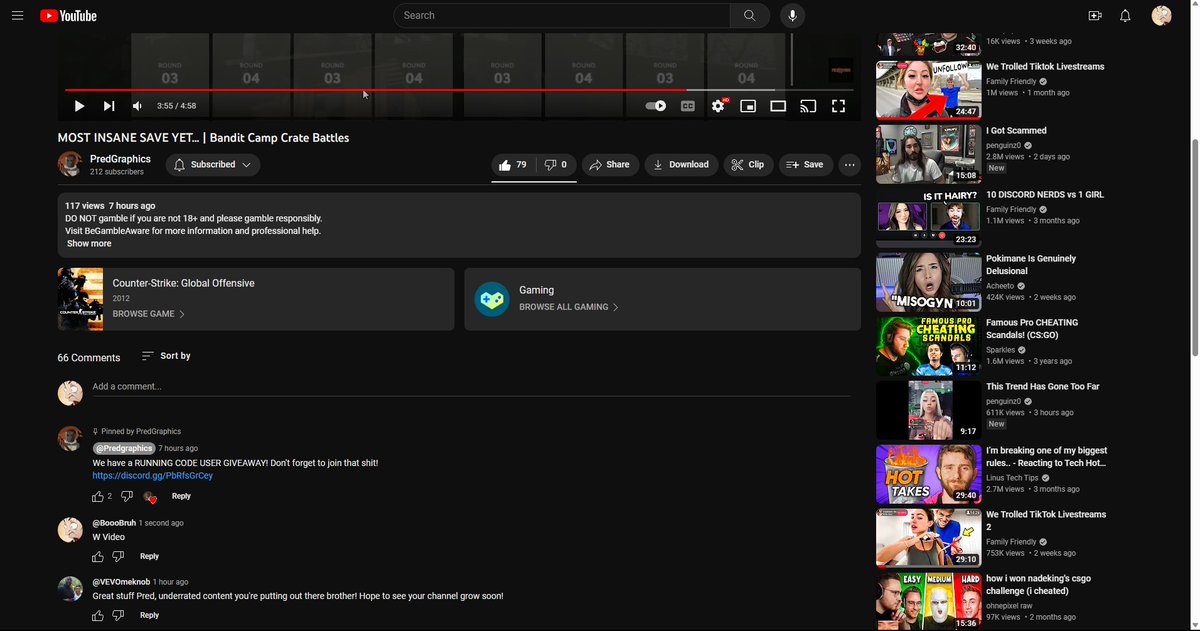Dislike the pinned Predgraphics comment
The width and height of the screenshot is (1200, 631).
pyautogui.click(x=127, y=497)
